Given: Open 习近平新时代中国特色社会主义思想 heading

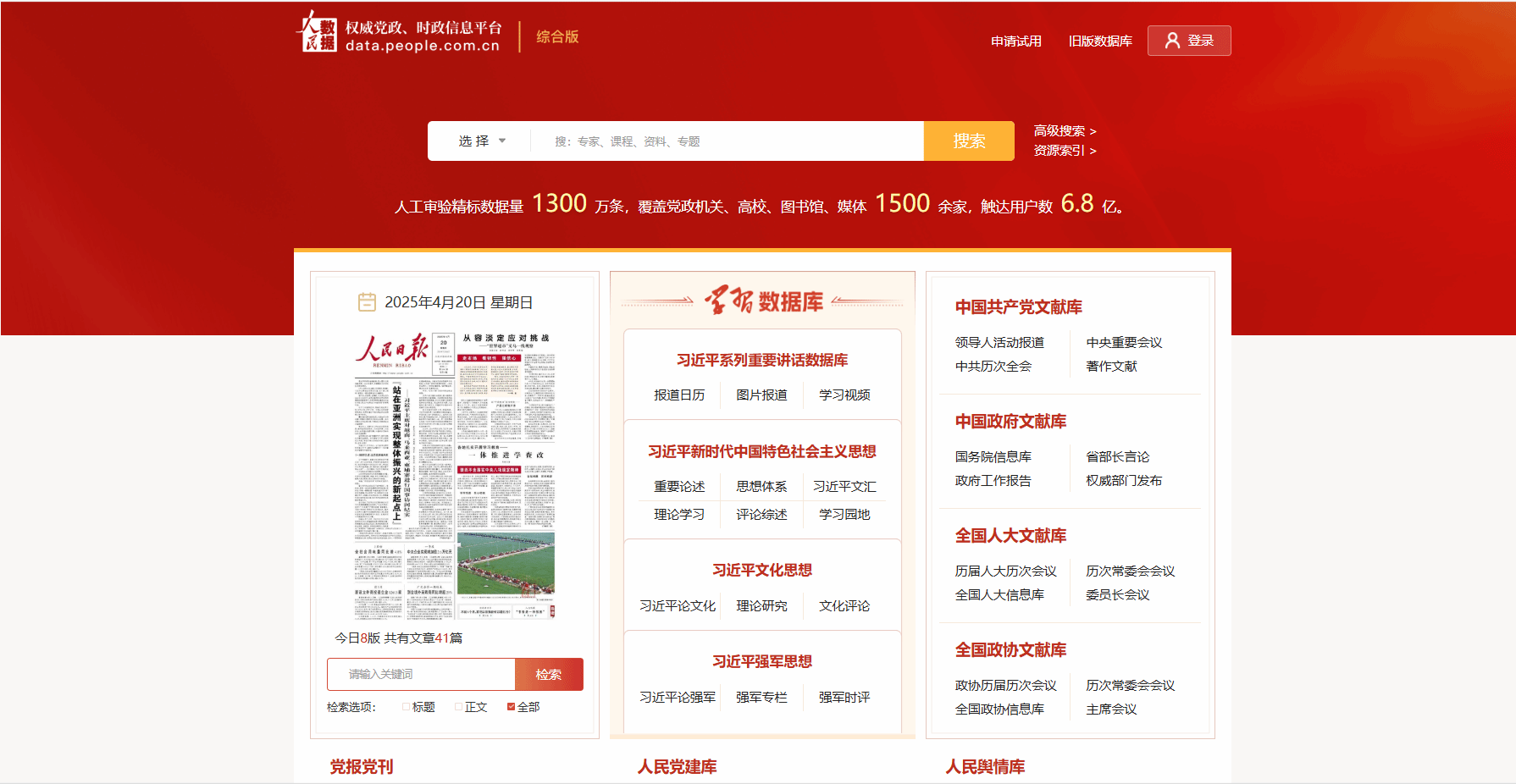Looking at the screenshot, I should click(762, 452).
